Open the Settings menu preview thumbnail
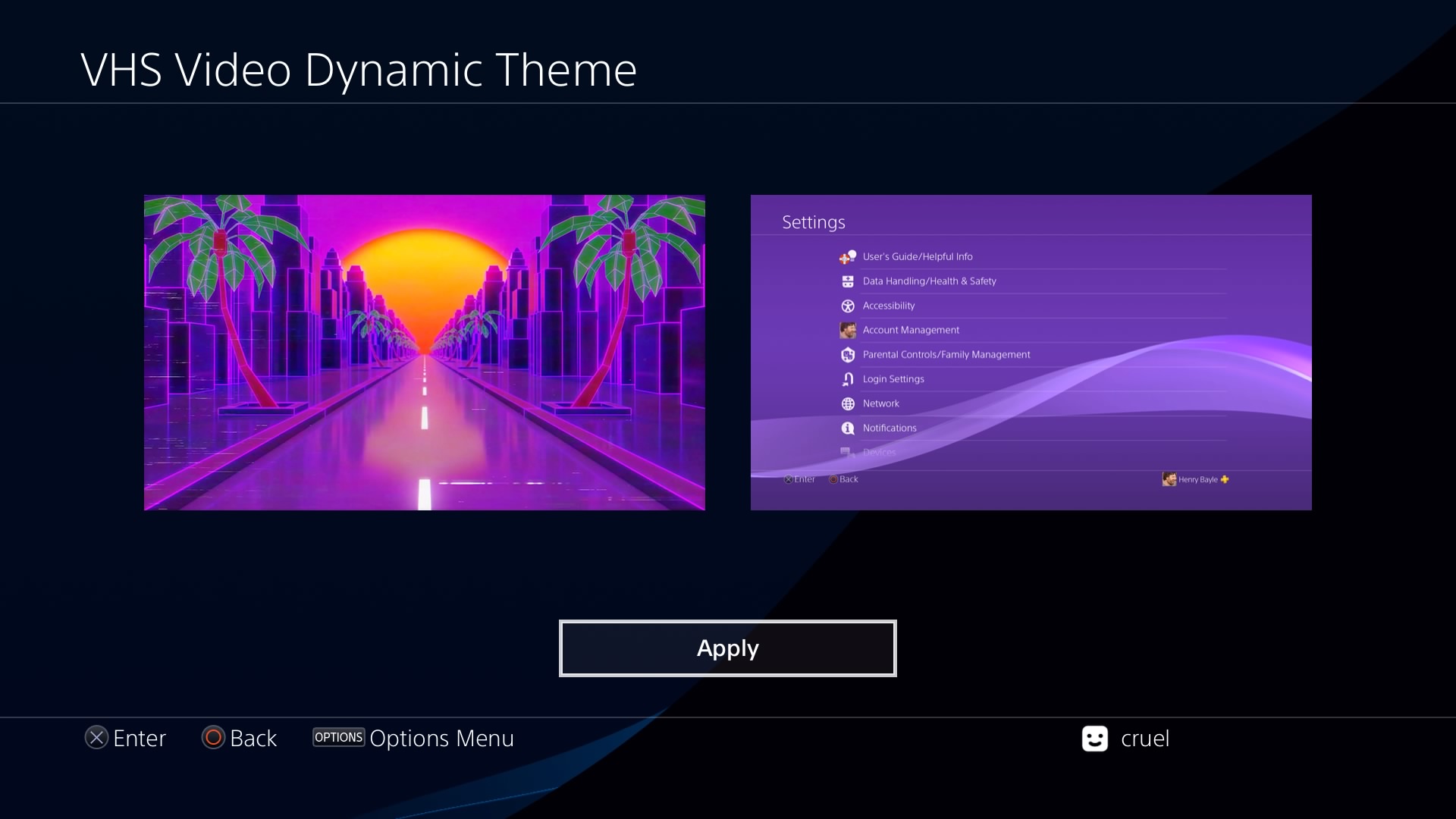 tap(1031, 352)
